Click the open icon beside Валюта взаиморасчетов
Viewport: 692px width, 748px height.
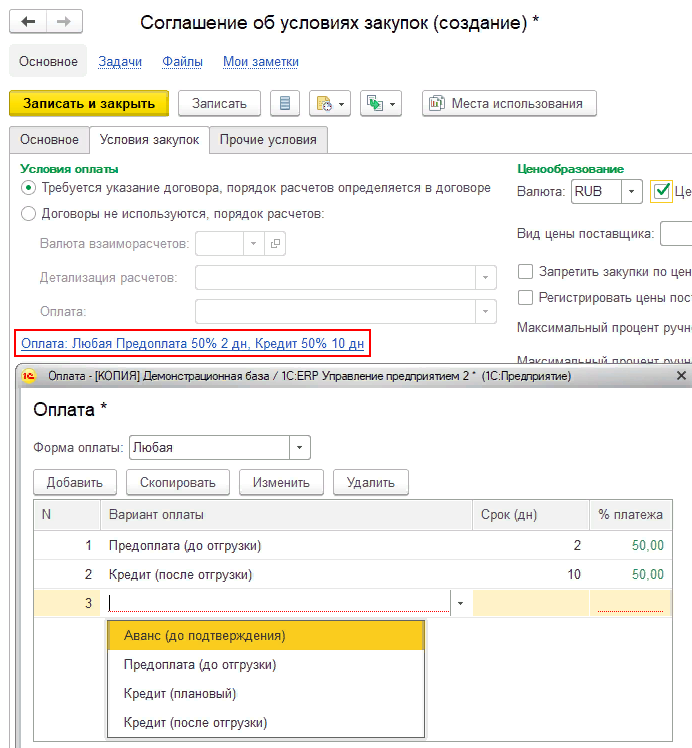point(275,243)
